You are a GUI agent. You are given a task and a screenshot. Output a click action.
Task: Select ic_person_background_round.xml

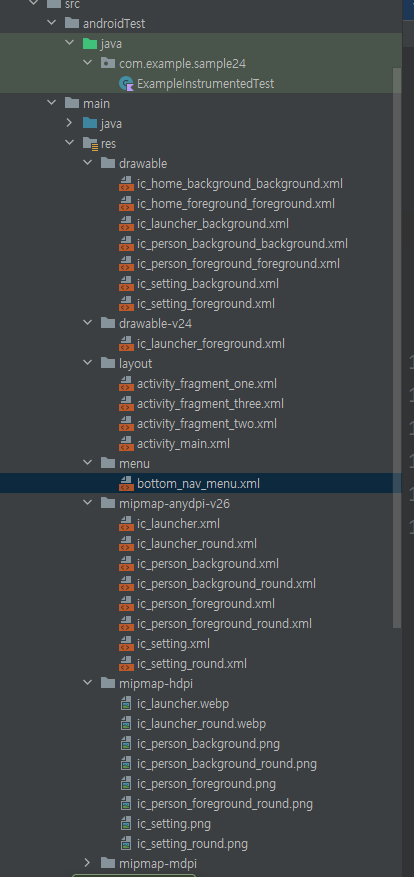tap(226, 584)
